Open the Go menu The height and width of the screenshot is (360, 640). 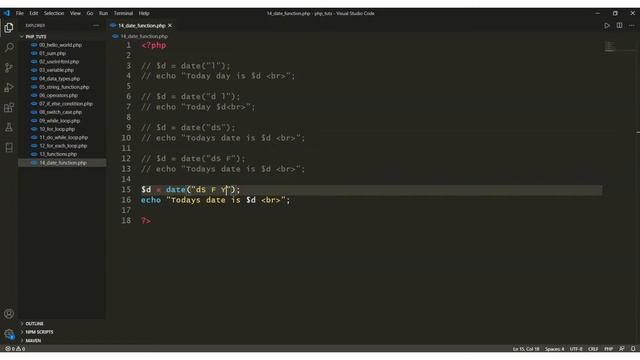(90, 13)
